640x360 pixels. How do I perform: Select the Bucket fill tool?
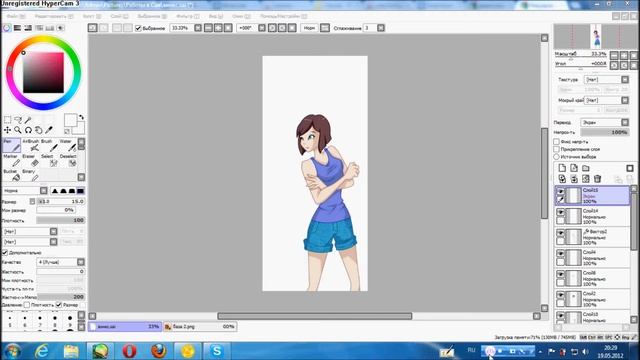pos(11,176)
